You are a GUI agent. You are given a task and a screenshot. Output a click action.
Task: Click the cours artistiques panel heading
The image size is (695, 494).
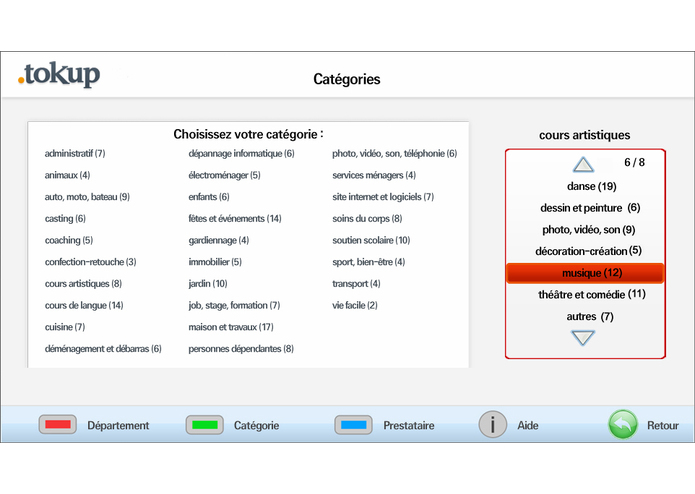click(584, 135)
